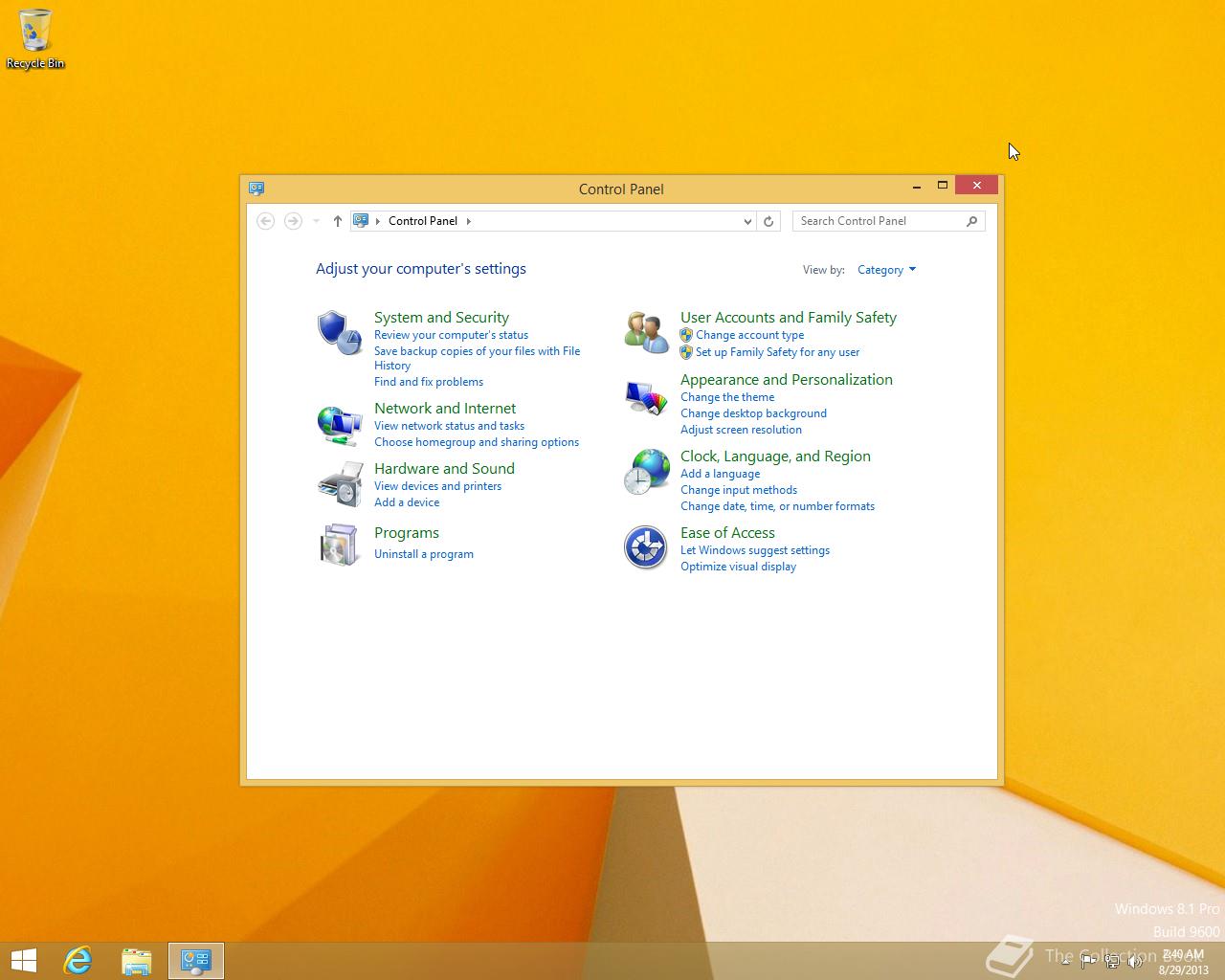This screenshot has height=980, width=1225.
Task: Click View devices and printers
Action: 437,486
